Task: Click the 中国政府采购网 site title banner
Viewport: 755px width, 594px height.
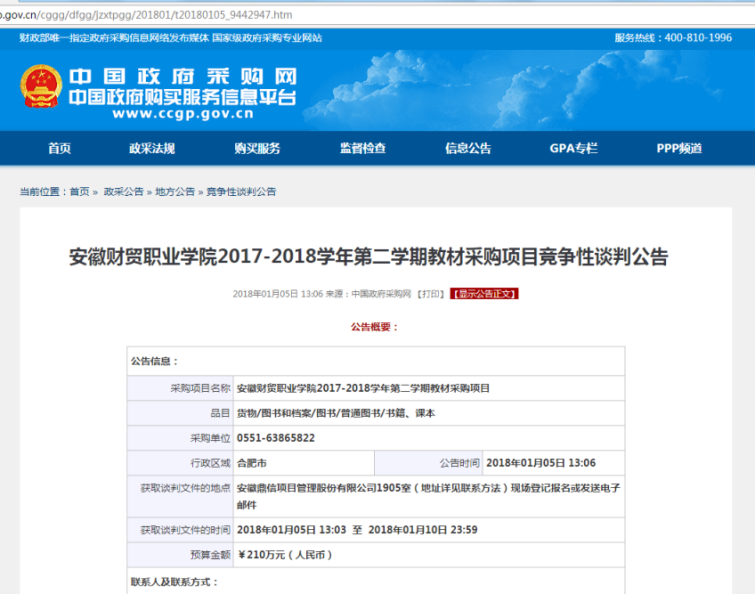Action: click(182, 78)
